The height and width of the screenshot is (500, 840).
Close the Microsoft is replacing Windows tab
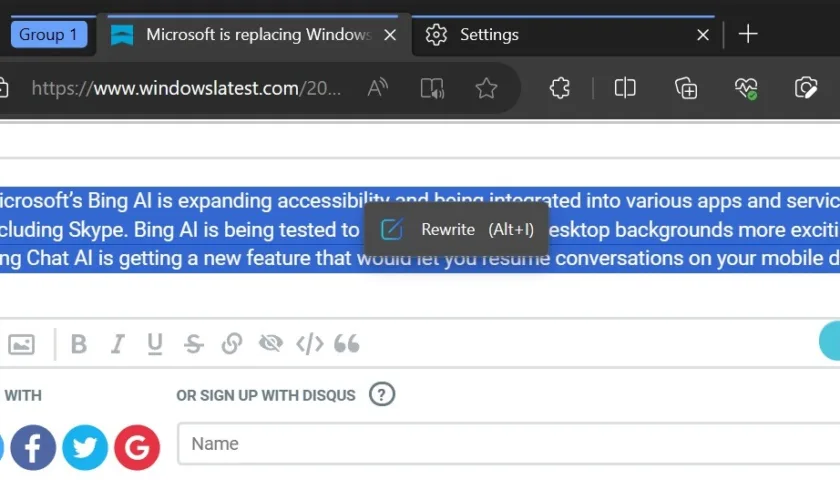tap(391, 35)
